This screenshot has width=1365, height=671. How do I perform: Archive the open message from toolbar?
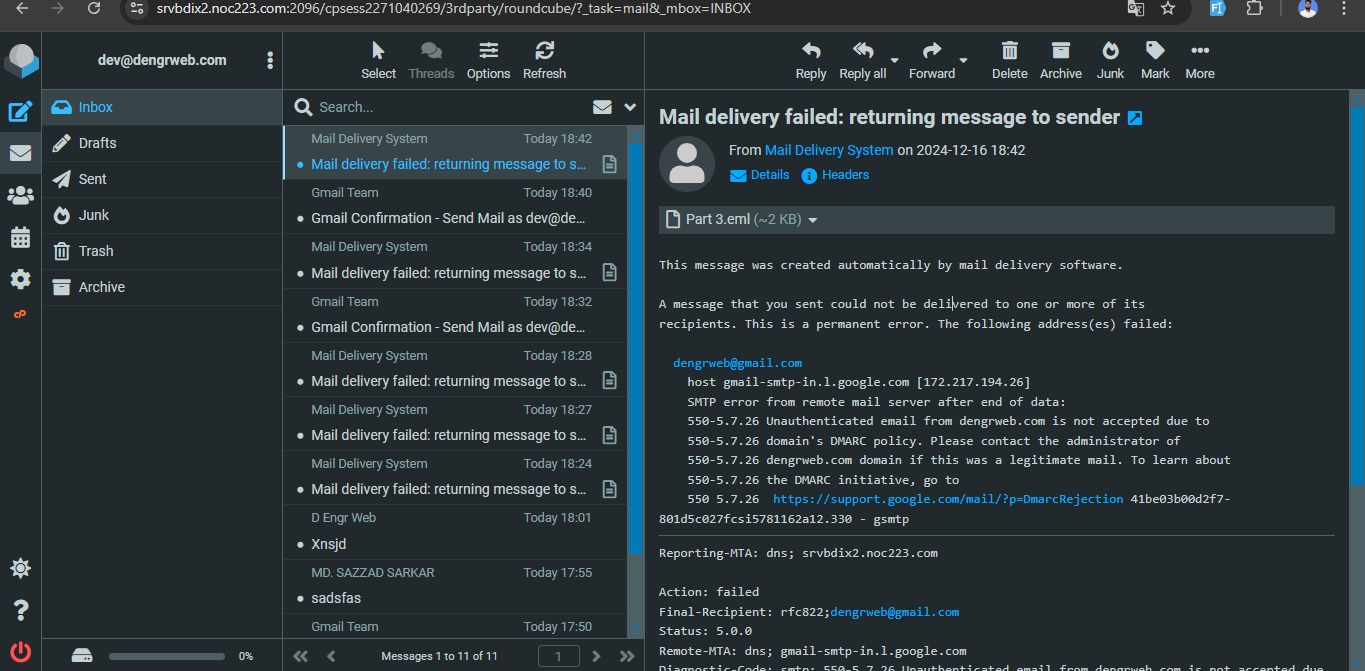pyautogui.click(x=1060, y=60)
